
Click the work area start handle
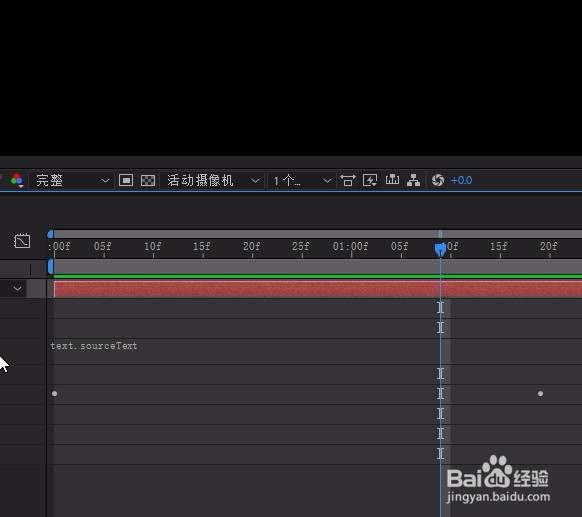[50, 267]
